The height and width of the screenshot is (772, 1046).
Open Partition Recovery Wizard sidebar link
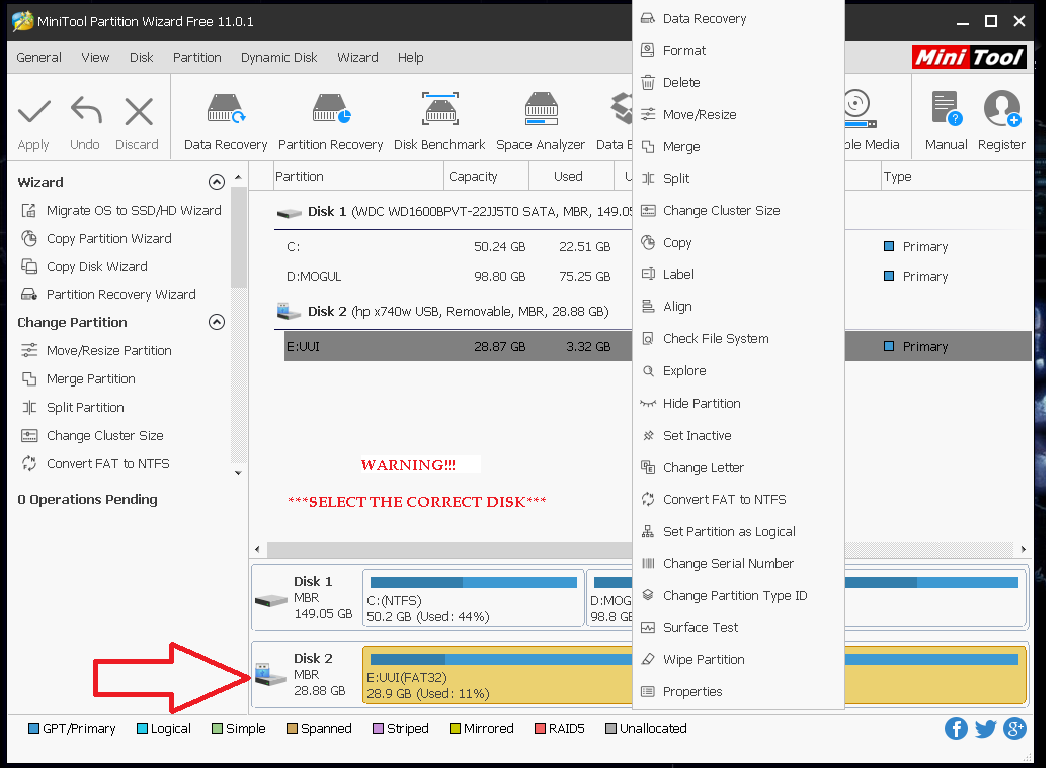[x=108, y=295]
